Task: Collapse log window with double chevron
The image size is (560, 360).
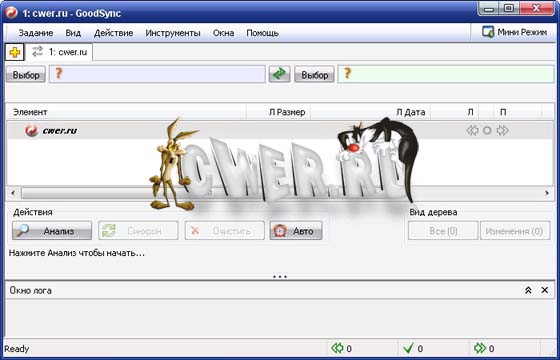Action: 528,290
